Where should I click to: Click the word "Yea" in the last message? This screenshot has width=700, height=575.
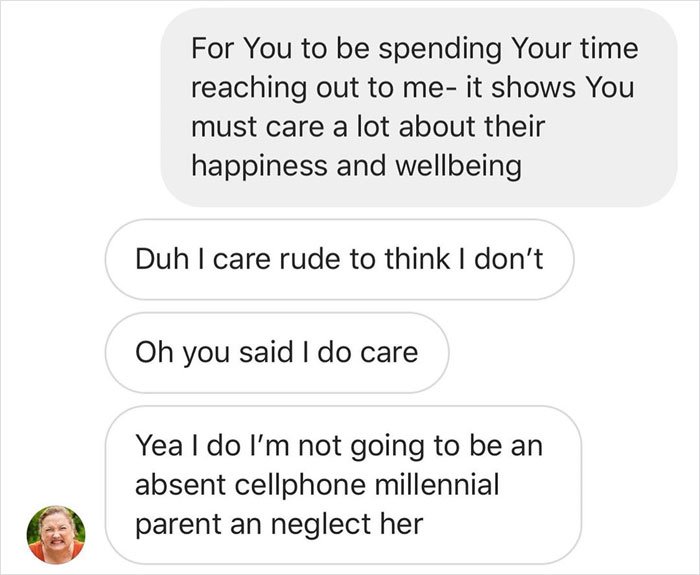click(x=157, y=446)
